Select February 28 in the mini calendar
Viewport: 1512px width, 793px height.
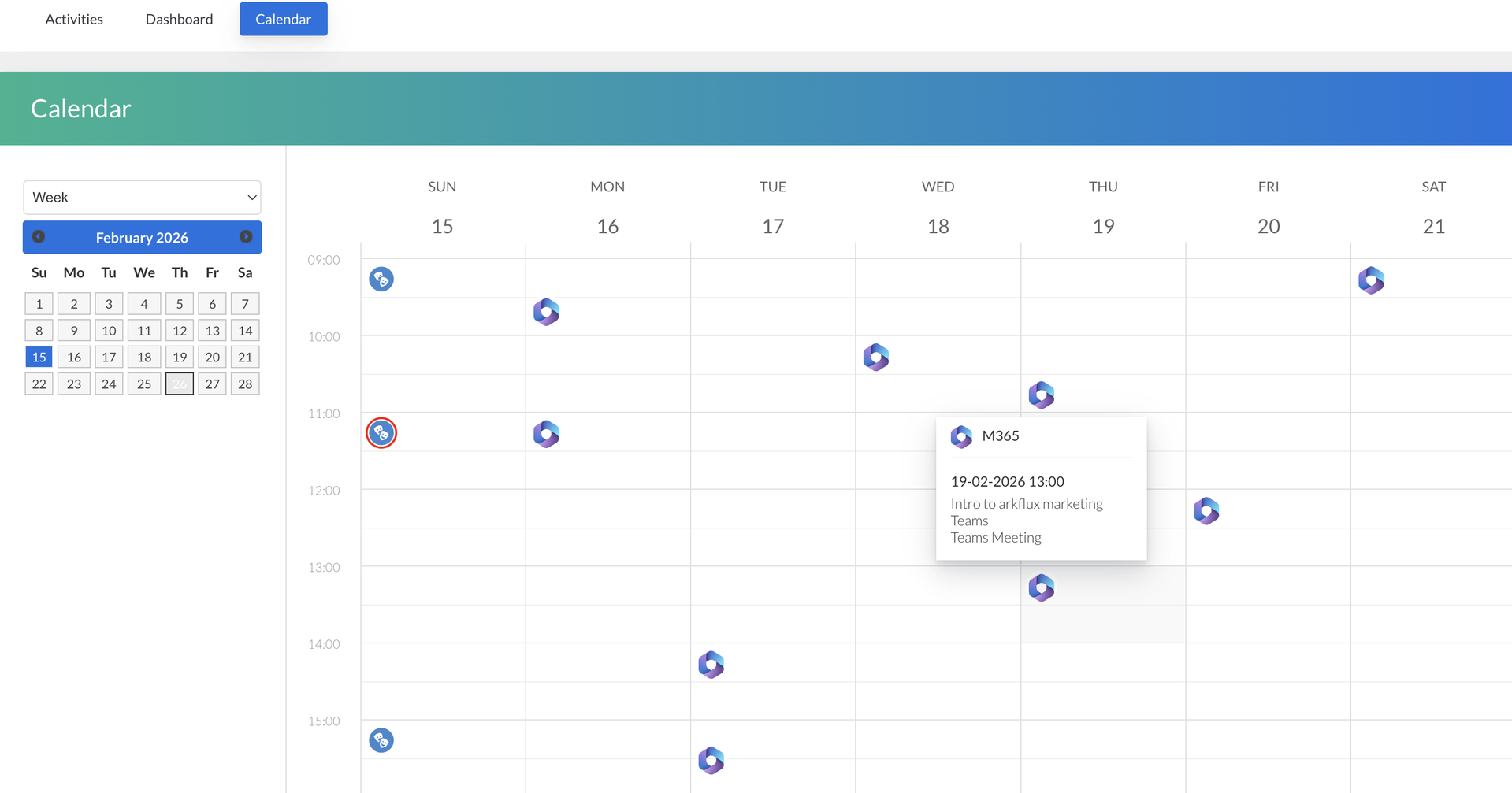click(245, 384)
